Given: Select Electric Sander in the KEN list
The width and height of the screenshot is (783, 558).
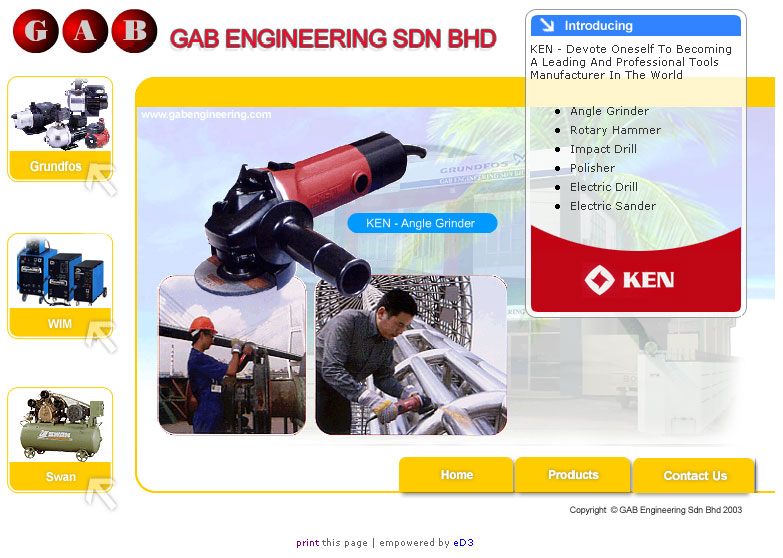Looking at the screenshot, I should [x=613, y=206].
